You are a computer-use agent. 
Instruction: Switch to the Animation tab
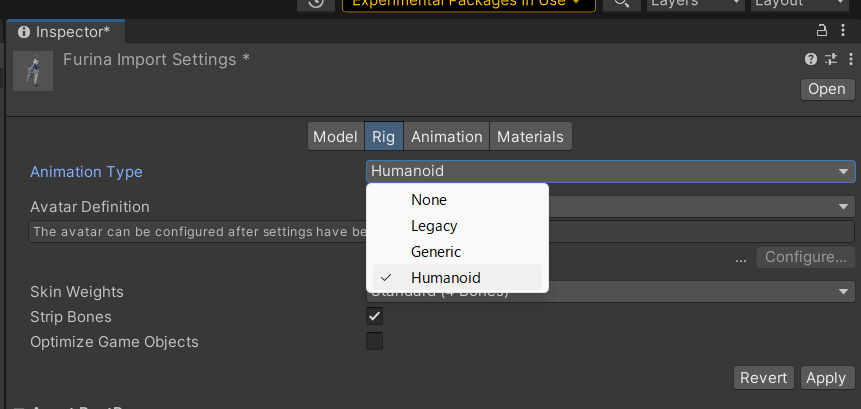click(x=446, y=137)
